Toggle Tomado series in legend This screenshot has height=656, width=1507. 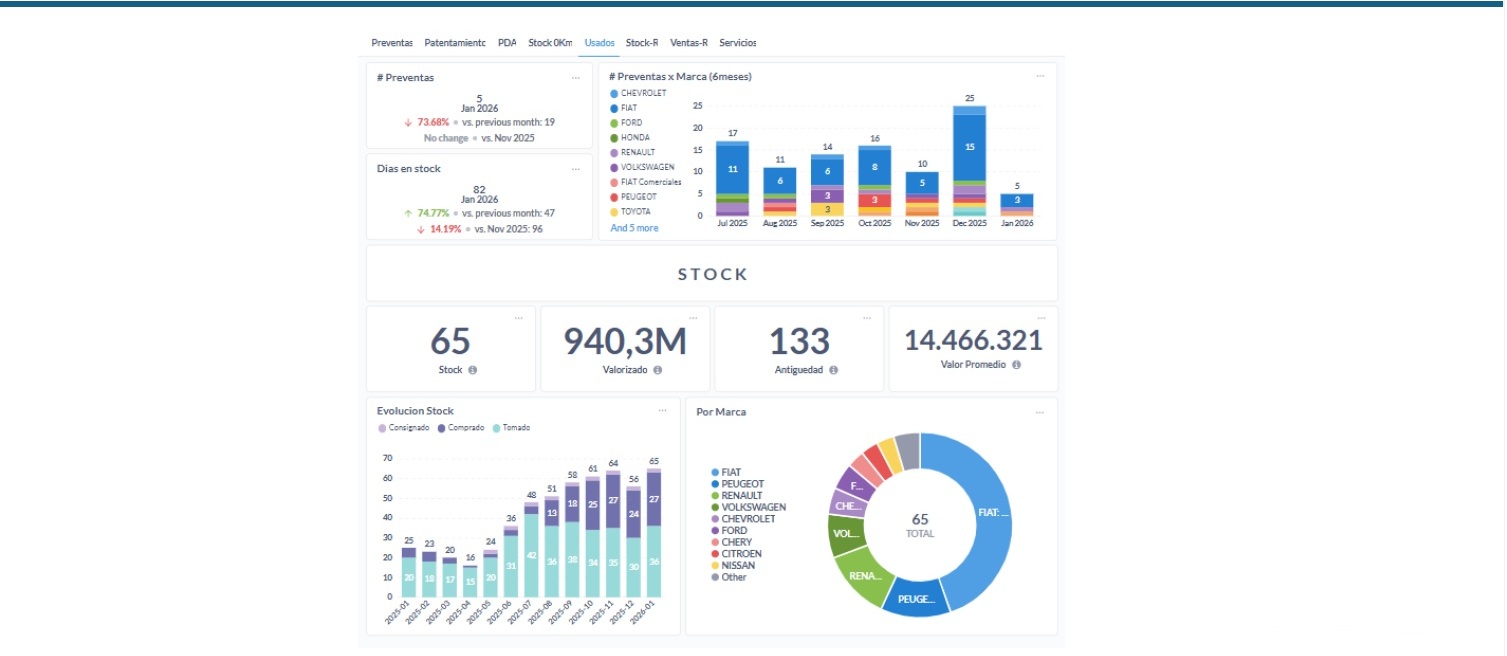[x=512, y=428]
